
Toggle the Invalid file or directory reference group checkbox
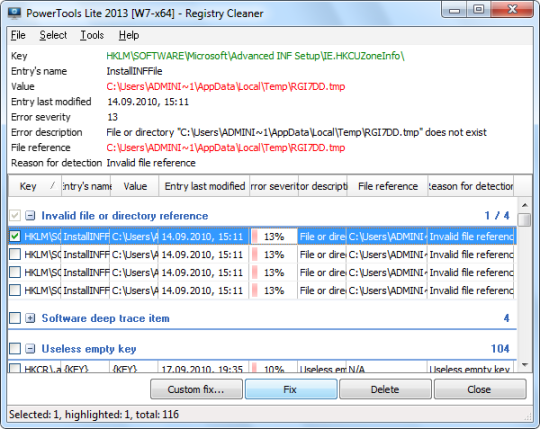click(x=15, y=216)
